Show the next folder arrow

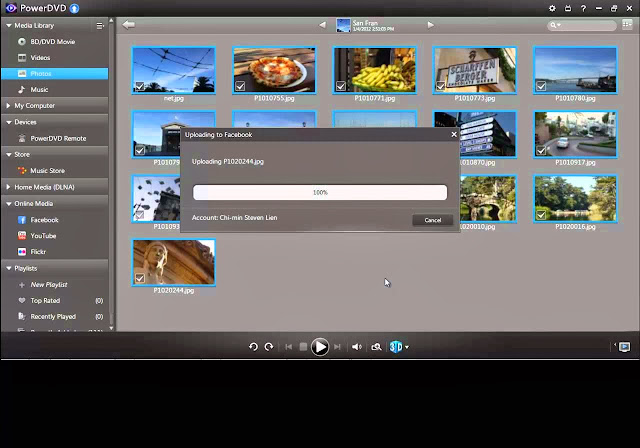tap(431, 25)
